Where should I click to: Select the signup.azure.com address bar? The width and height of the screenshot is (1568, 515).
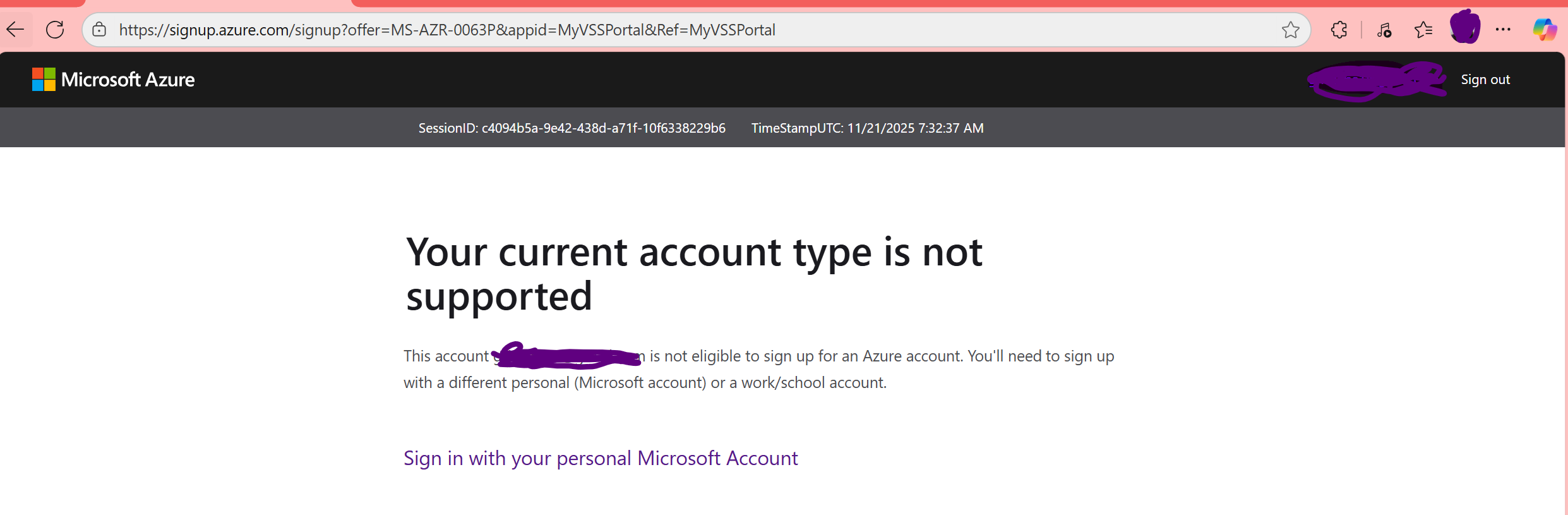(696, 30)
